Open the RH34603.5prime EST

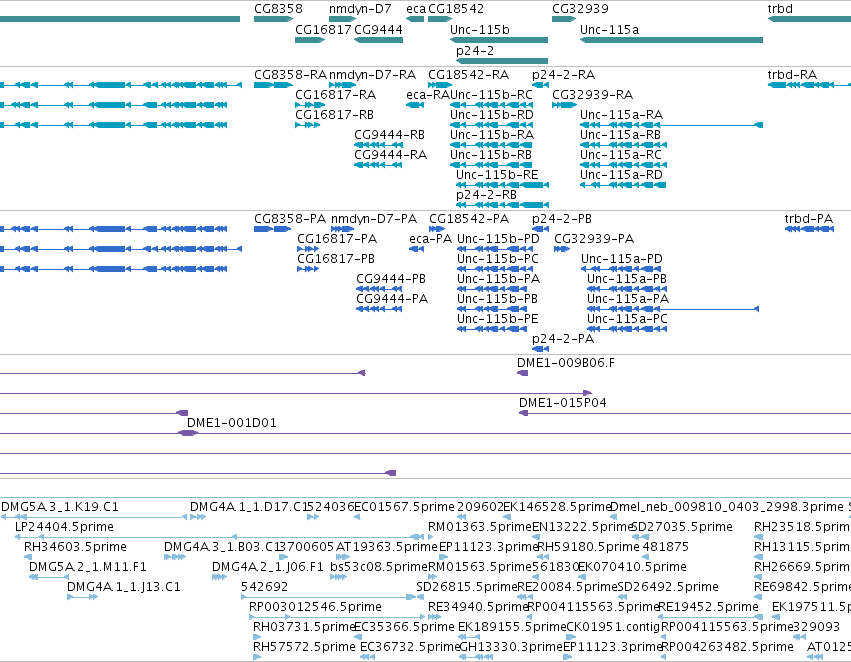point(27,557)
